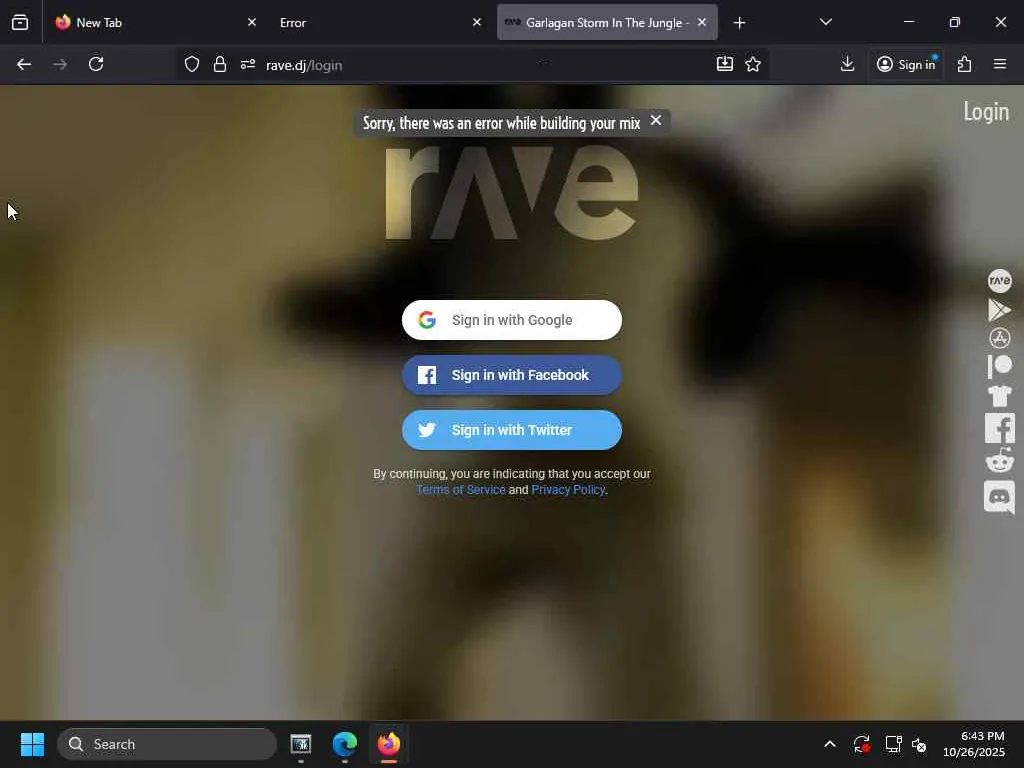This screenshot has height=768, width=1024.
Task: Close the Error tab
Action: (477, 22)
